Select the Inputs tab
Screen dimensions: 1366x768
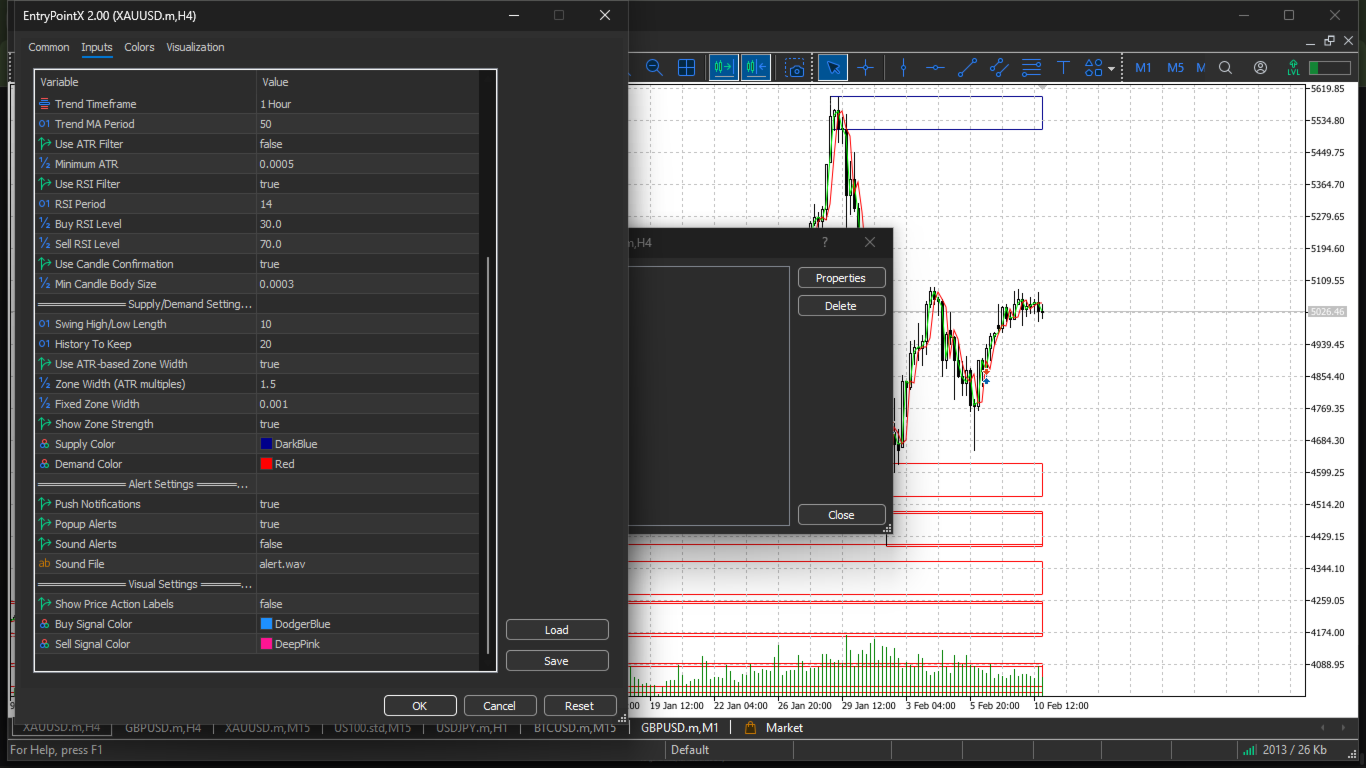tap(97, 47)
